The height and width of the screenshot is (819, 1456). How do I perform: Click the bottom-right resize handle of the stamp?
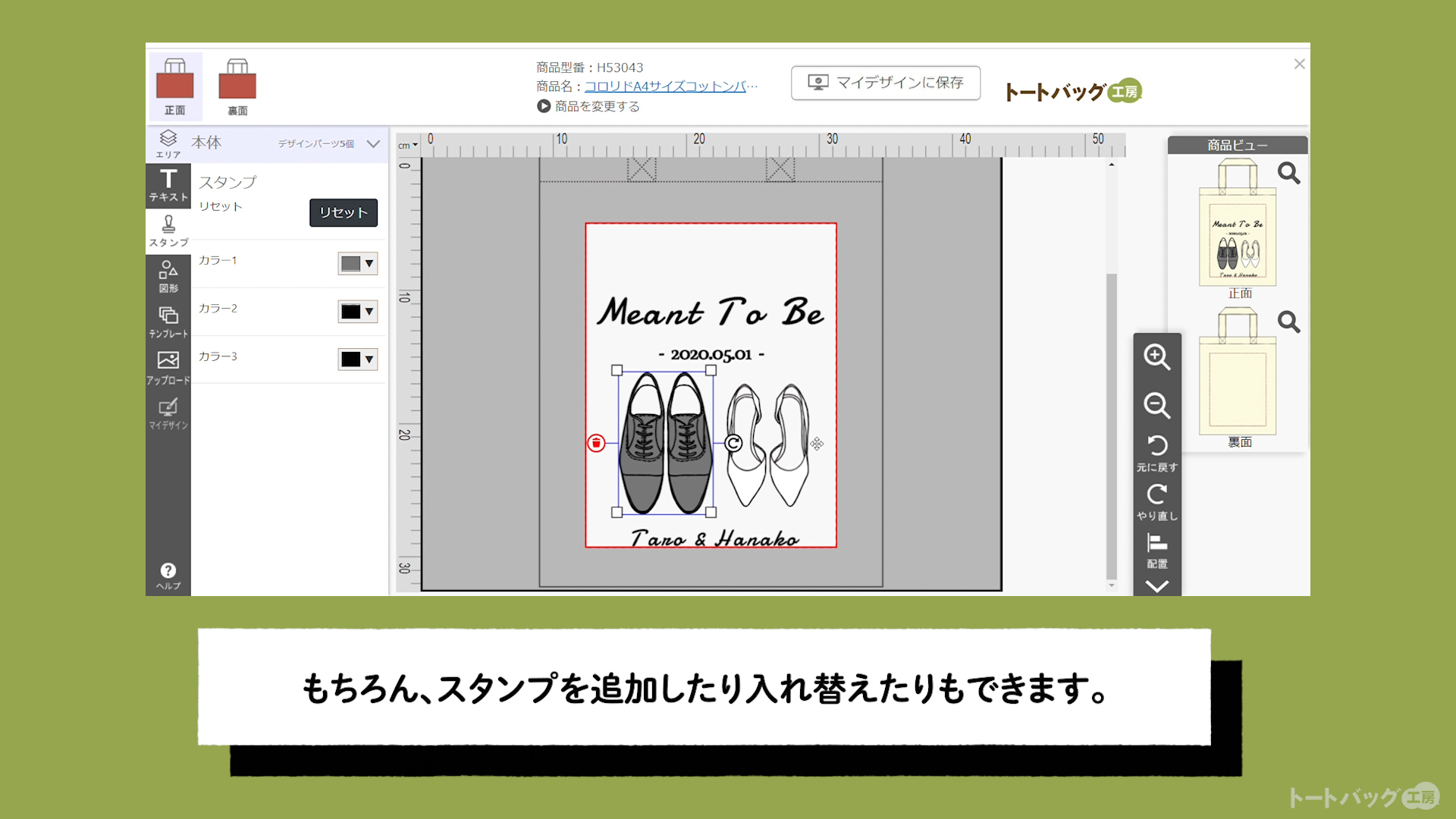click(711, 513)
